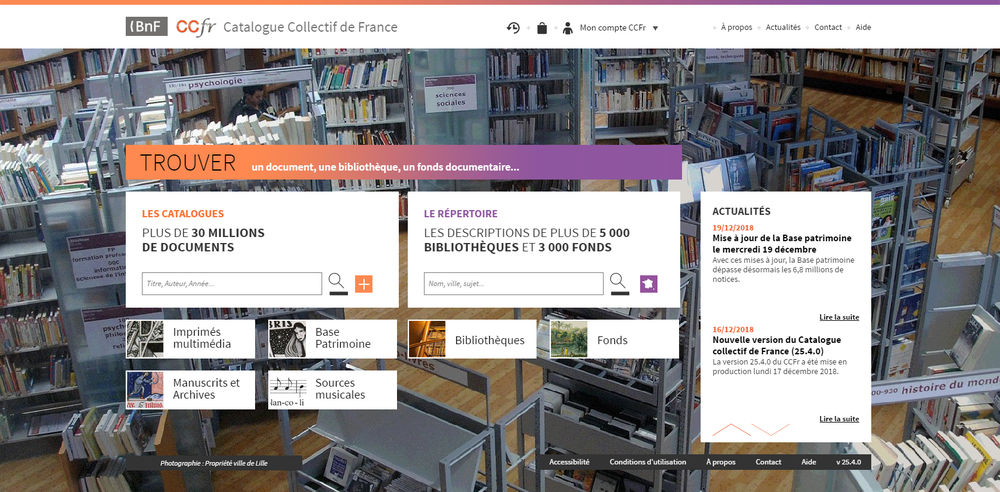Screen dimensions: 1000x492
Task: Open the Imprimés multimédia tile
Action: (x=190, y=339)
